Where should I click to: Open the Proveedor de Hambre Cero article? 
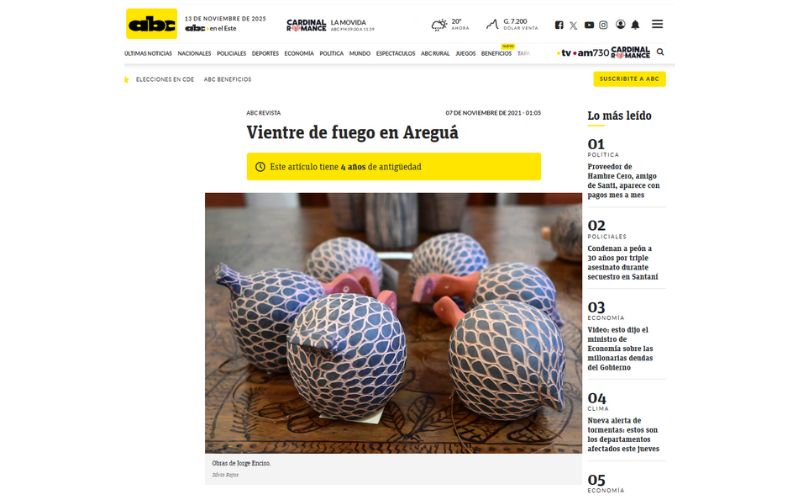point(623,181)
